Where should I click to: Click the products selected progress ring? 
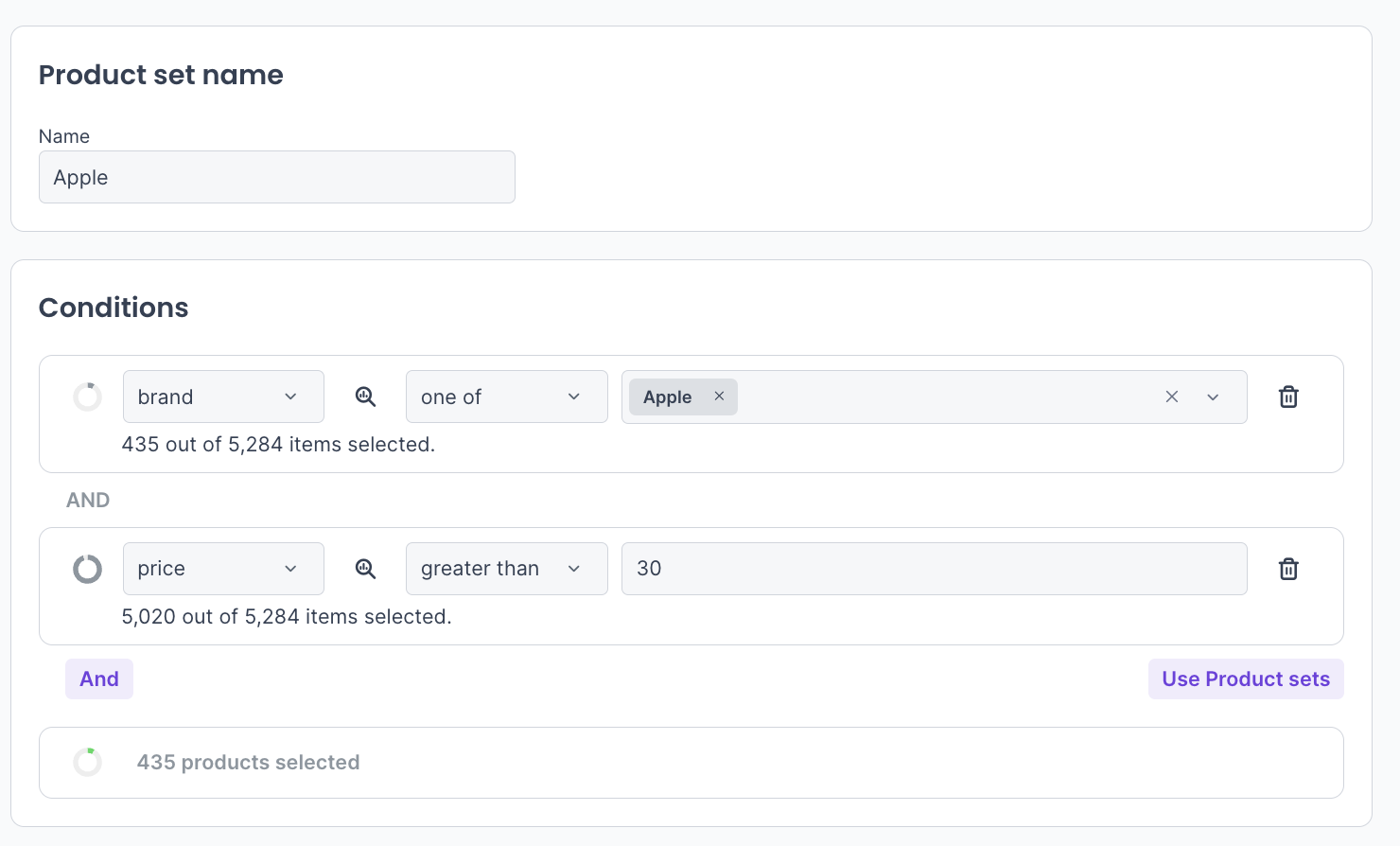[x=88, y=762]
